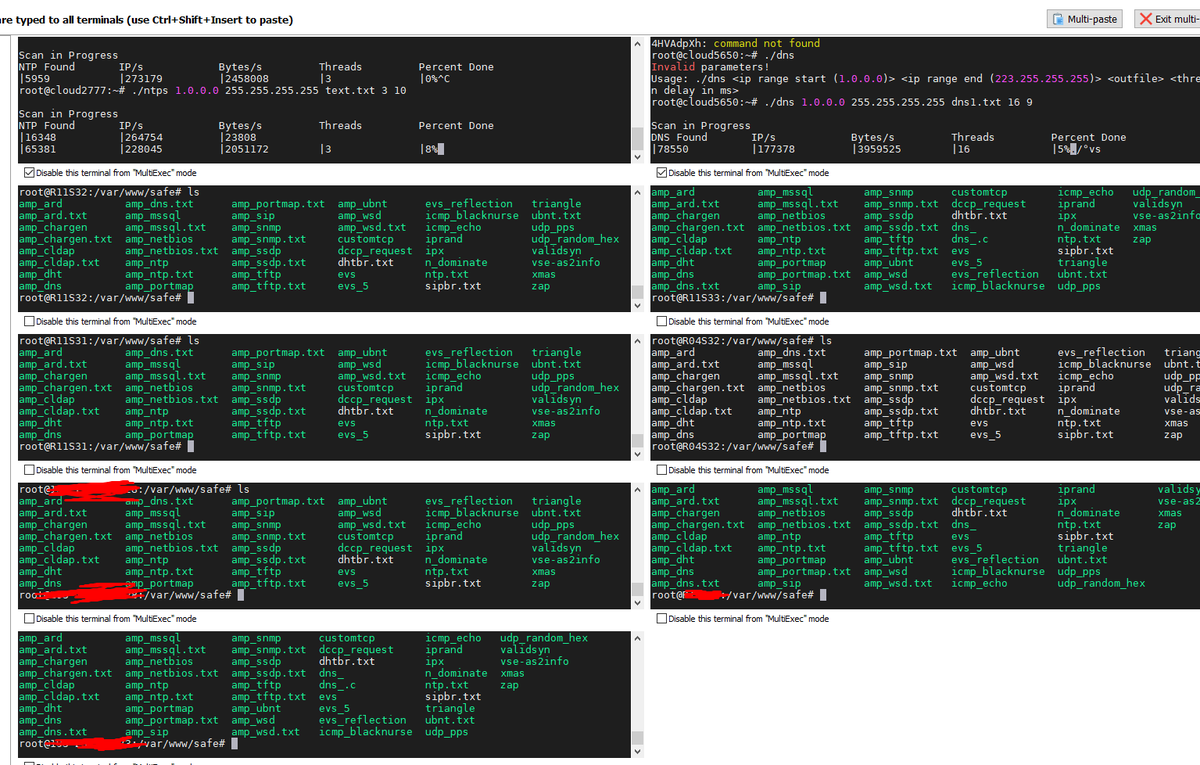Click evs_reflection in R11S33 terminal
Image resolution: width=1200 pixels, height=765 pixels.
tap(995, 274)
